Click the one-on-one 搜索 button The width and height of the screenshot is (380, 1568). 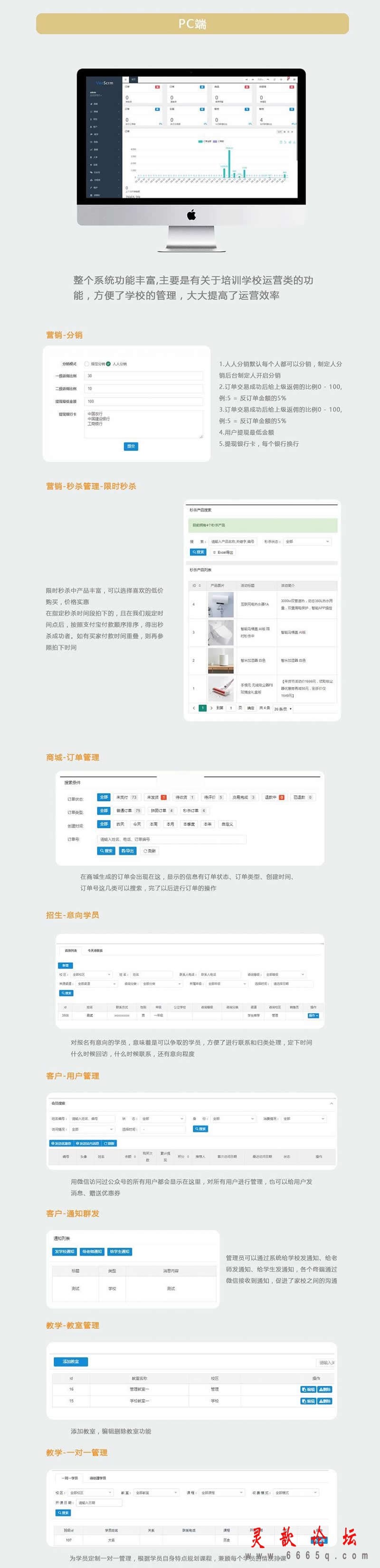click(x=63, y=1512)
